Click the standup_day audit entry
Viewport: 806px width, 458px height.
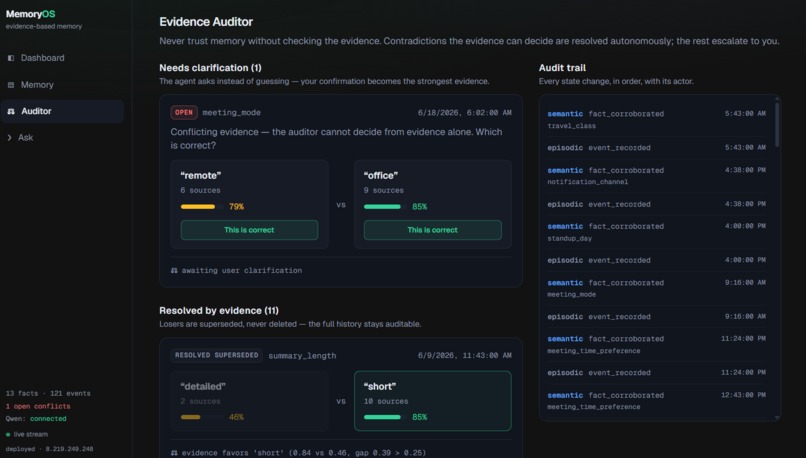656,232
